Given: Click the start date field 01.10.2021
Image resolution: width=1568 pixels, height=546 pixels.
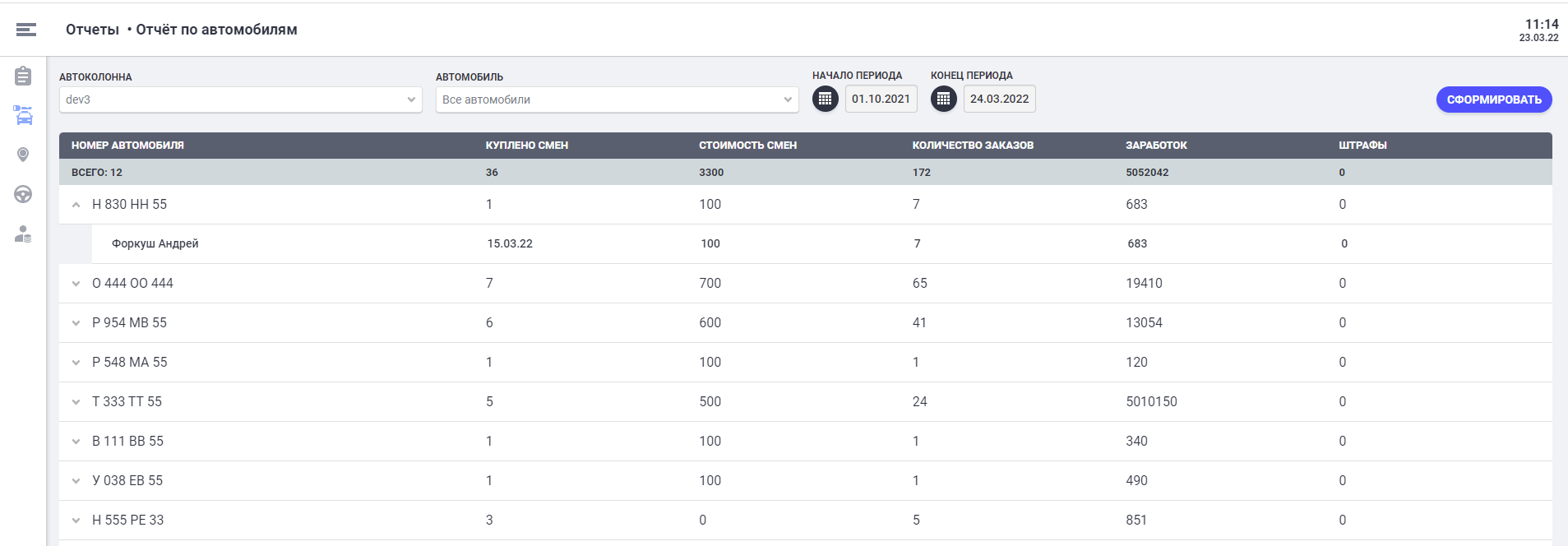Looking at the screenshot, I should (x=881, y=99).
